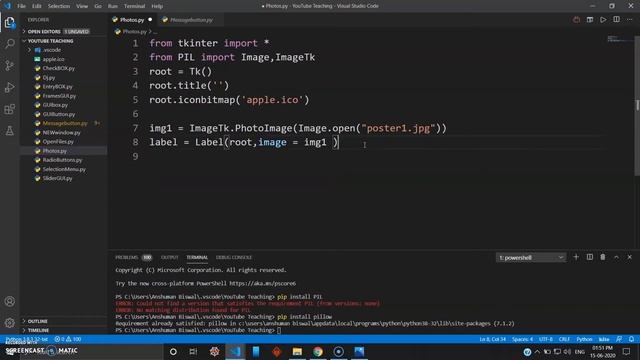Open File Explorer from the taskbar
Screen dimensions: 640x360
click(297, 351)
